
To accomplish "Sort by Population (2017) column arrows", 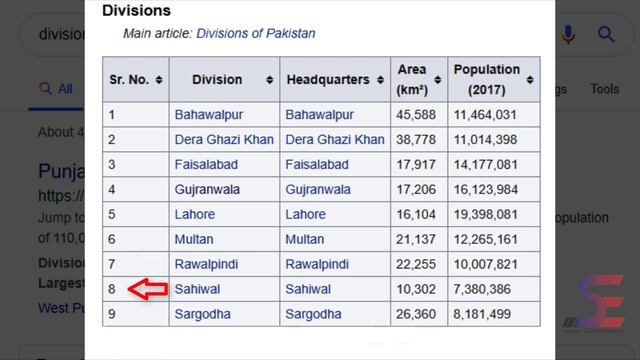I will pos(530,80).
